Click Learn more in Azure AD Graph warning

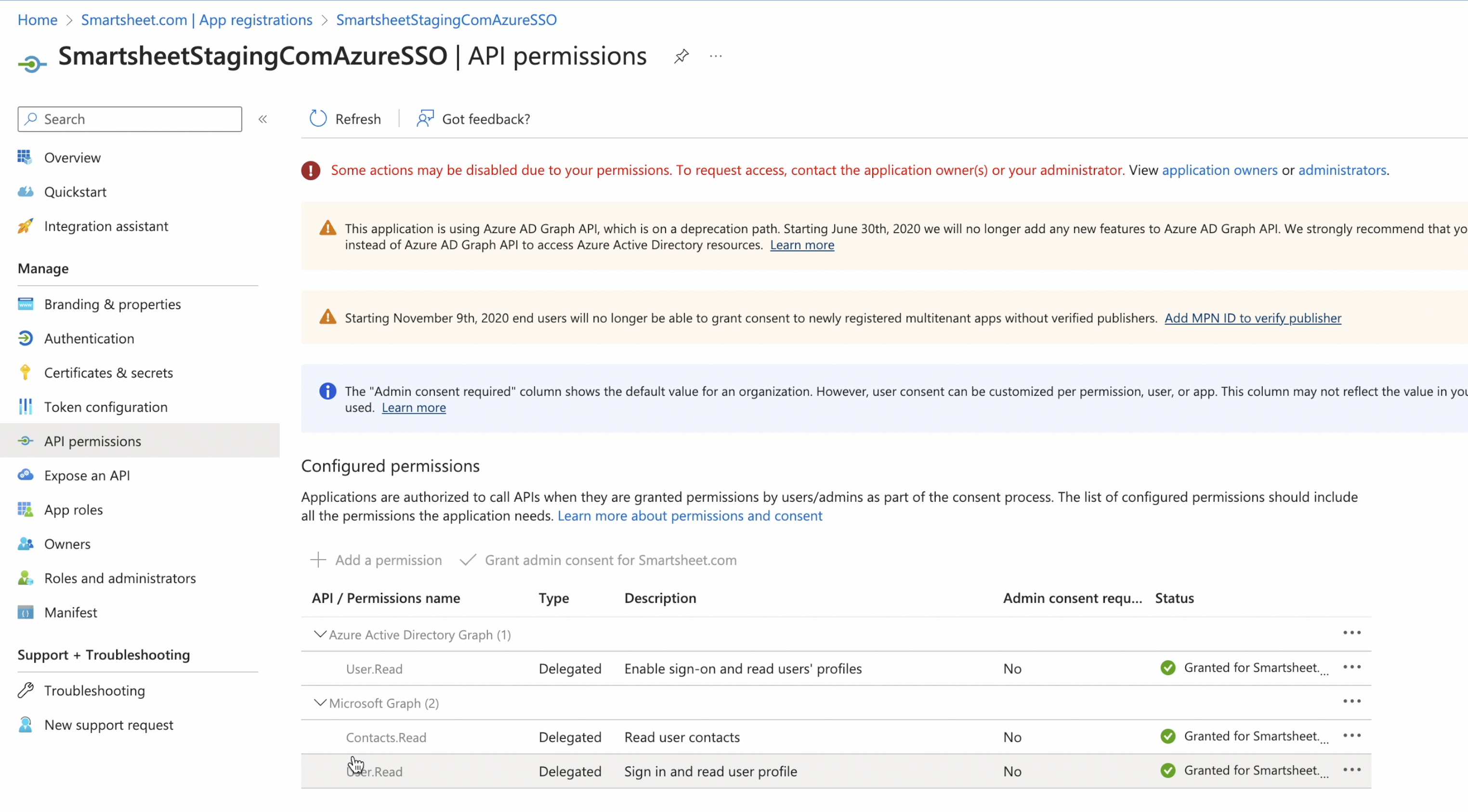click(x=802, y=245)
